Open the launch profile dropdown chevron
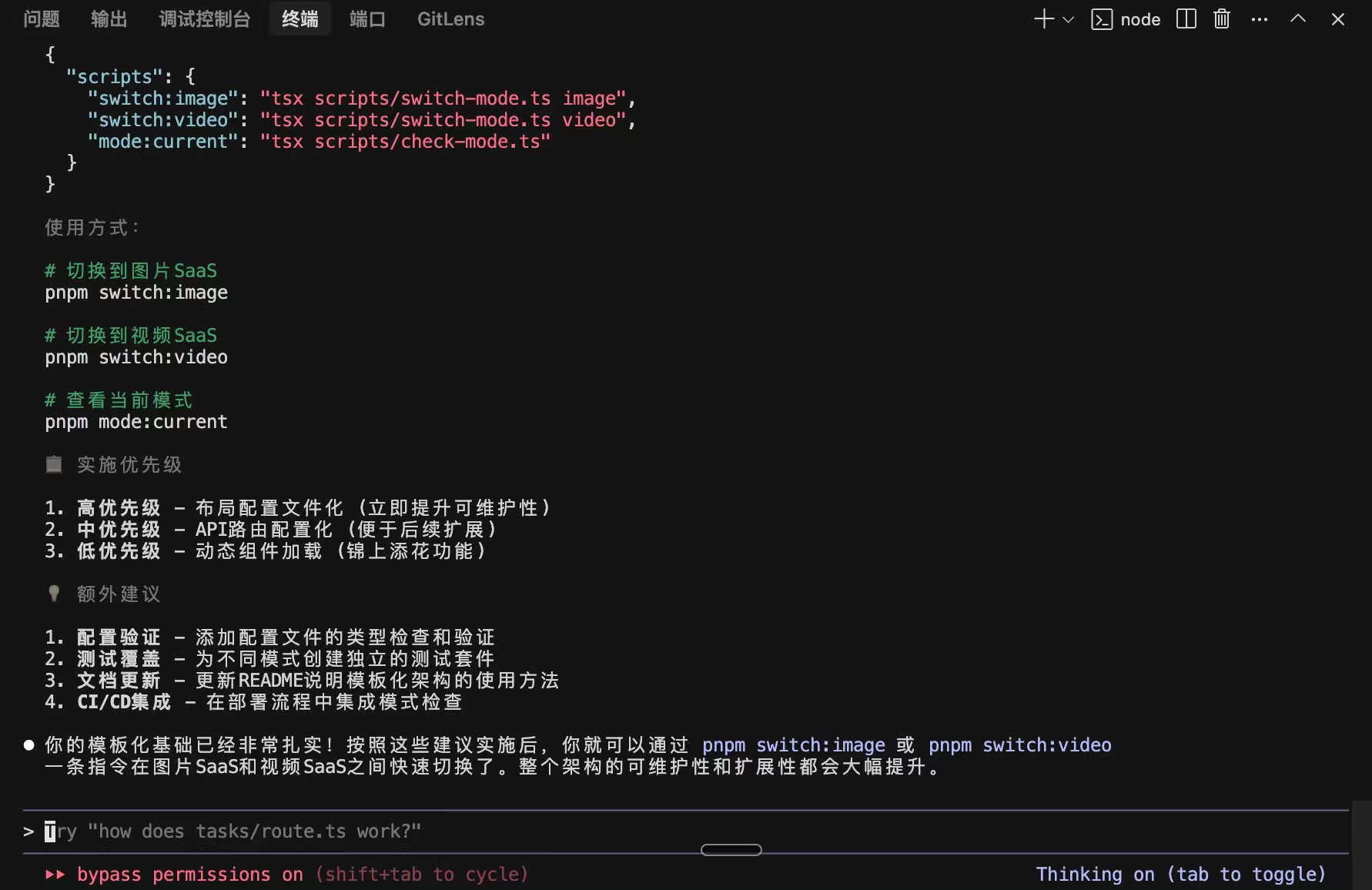The height and width of the screenshot is (890, 1372). point(1068,20)
